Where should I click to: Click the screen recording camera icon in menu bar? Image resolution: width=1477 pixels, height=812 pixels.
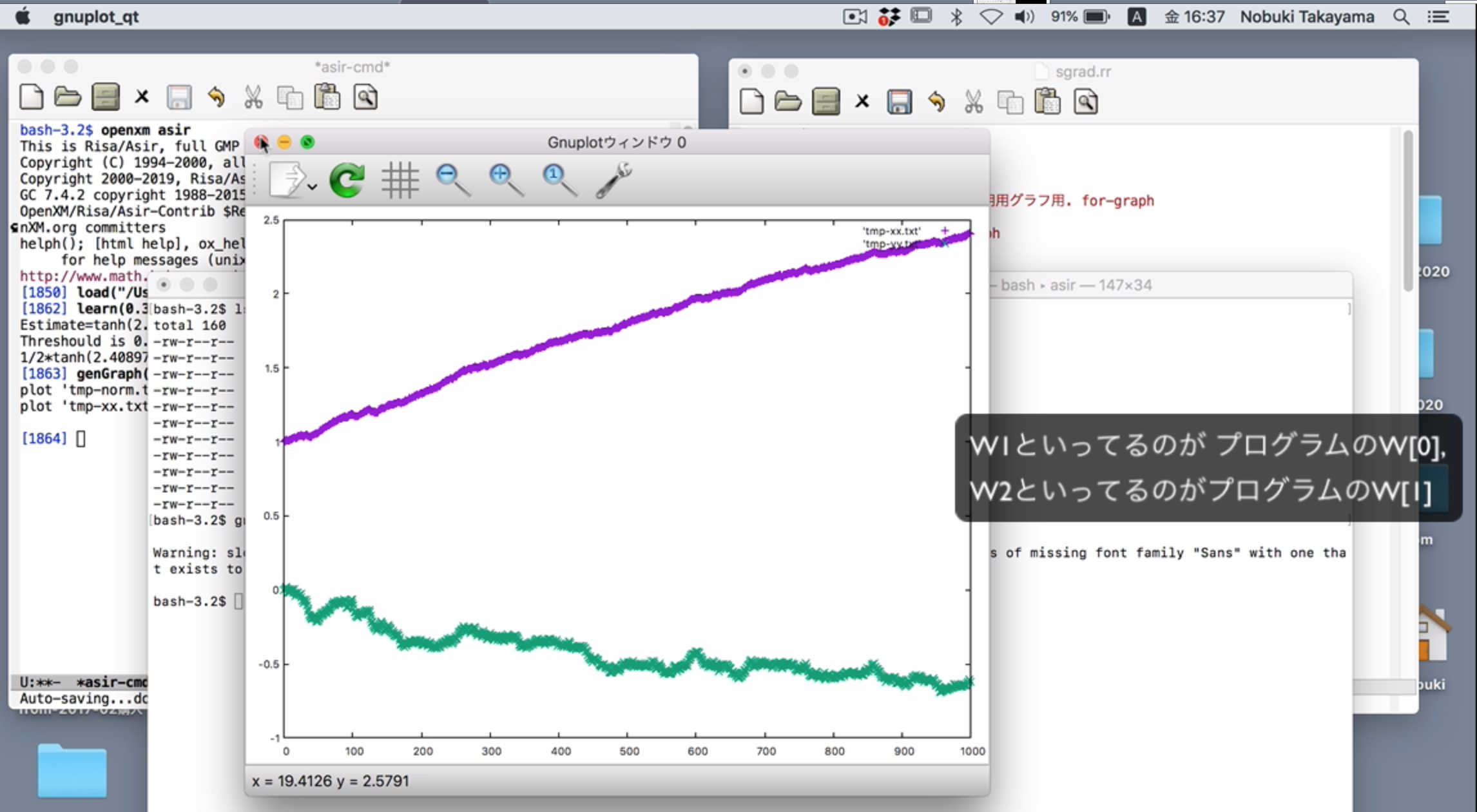point(855,17)
